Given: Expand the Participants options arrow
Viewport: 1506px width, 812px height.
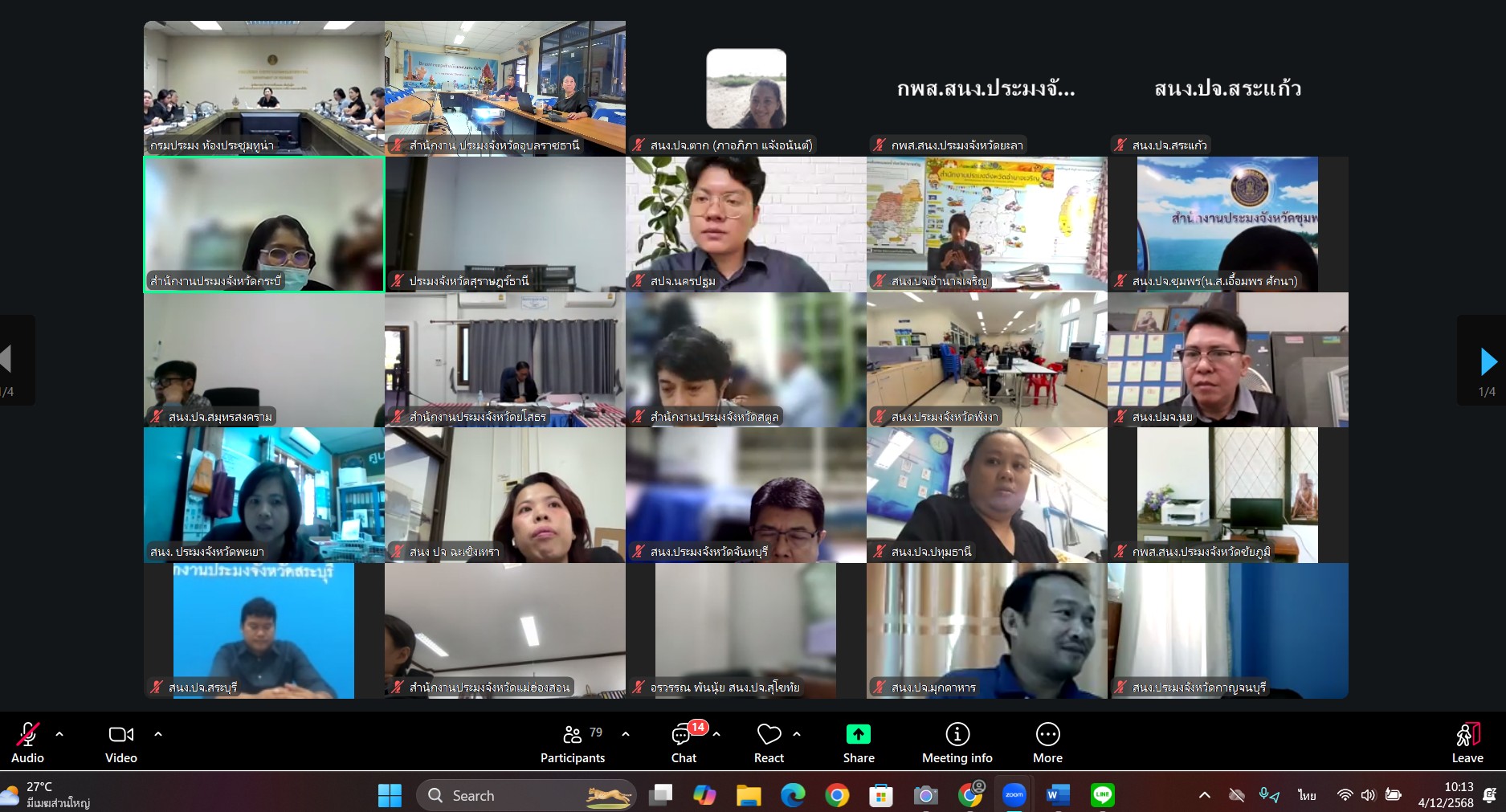Looking at the screenshot, I should (626, 734).
